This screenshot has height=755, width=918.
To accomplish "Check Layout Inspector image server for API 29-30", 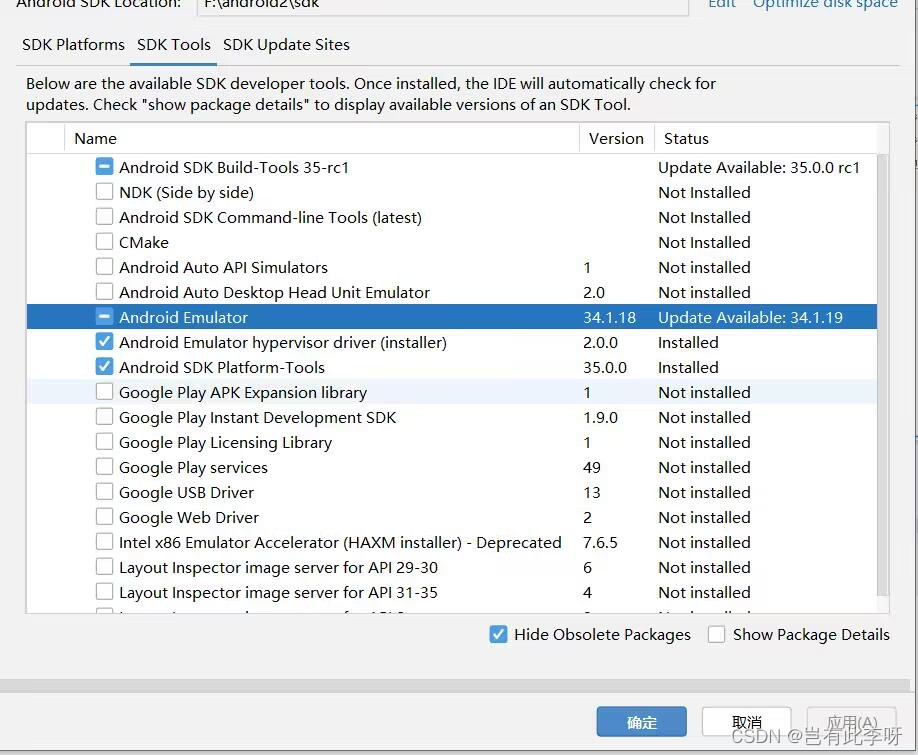I will pos(104,567).
